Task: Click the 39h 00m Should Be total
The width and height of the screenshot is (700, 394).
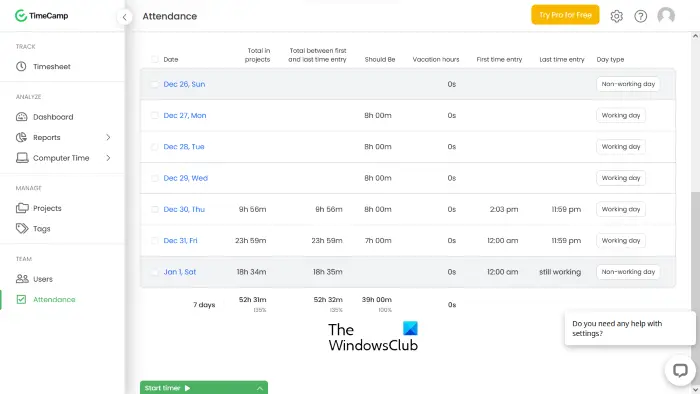Action: (x=376, y=299)
